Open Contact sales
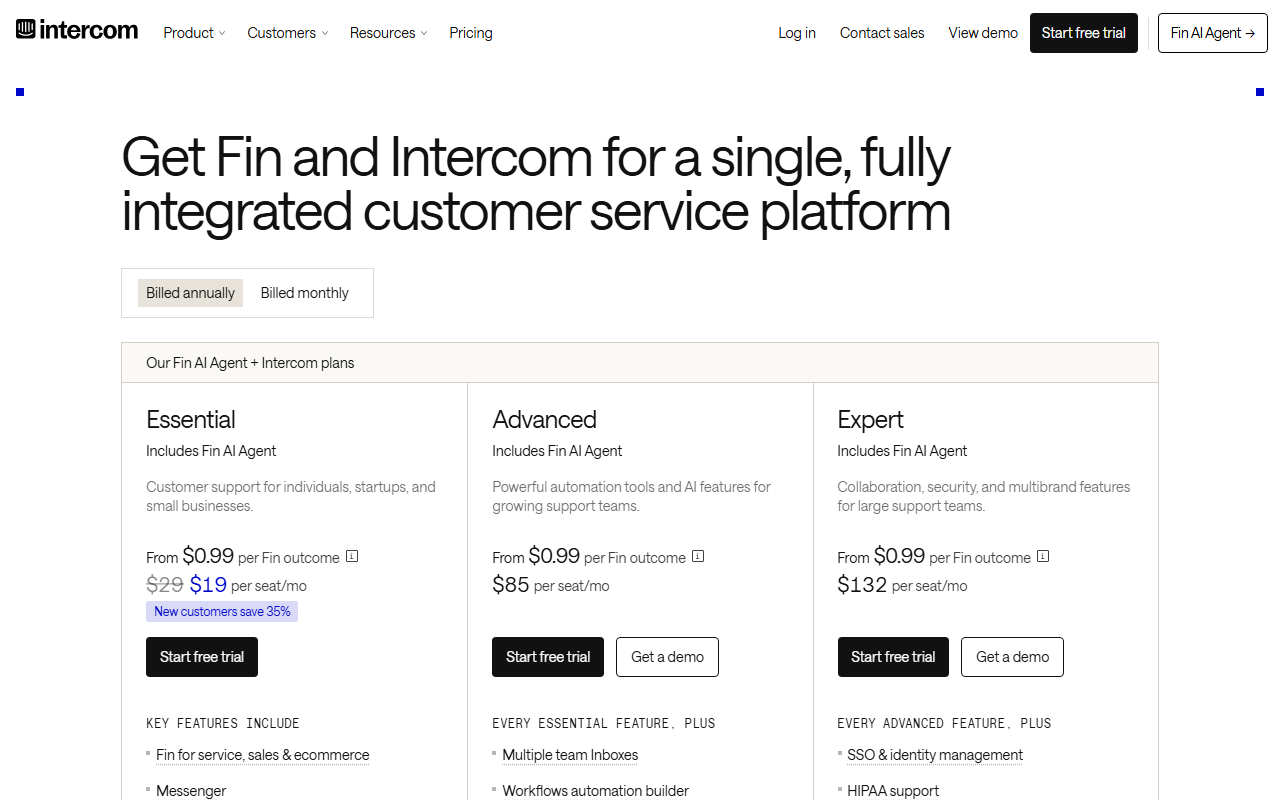 point(882,33)
